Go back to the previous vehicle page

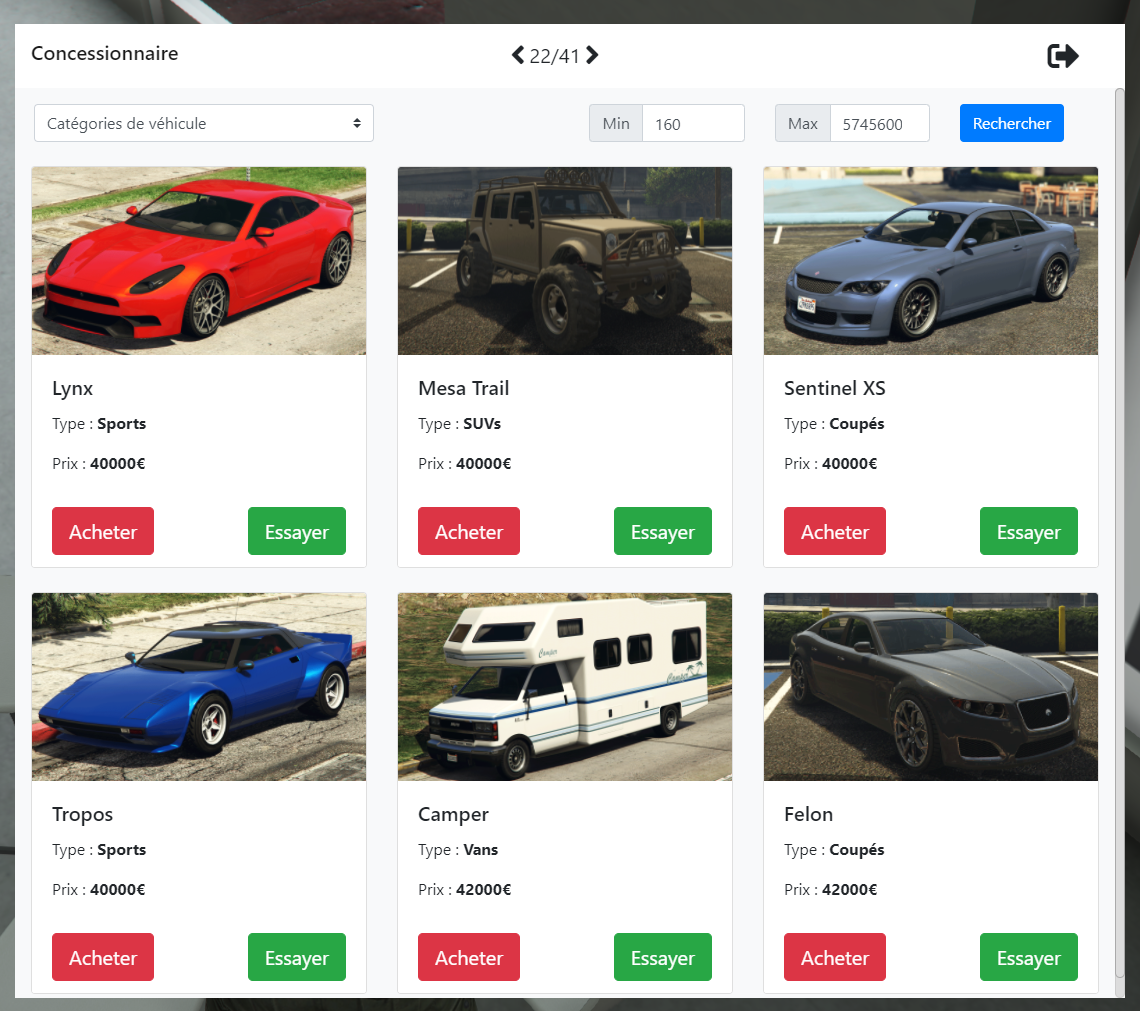click(x=517, y=56)
